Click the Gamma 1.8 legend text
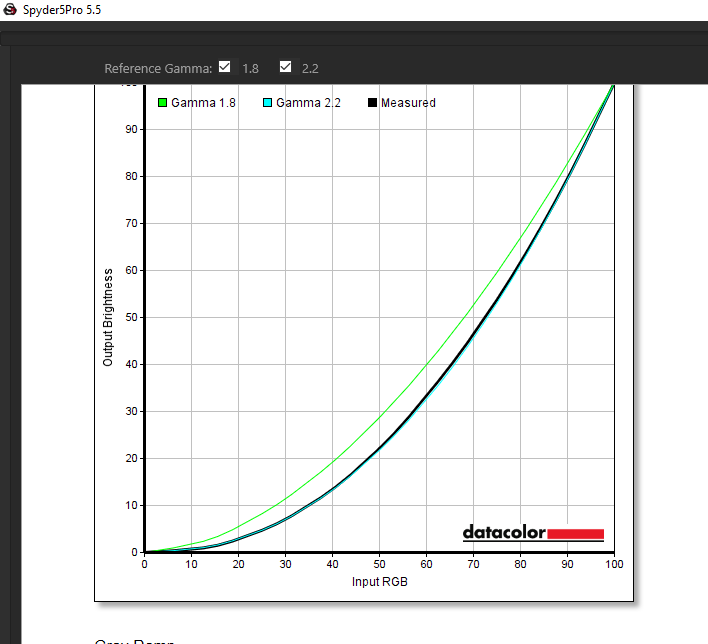The width and height of the screenshot is (708, 644). (x=204, y=102)
